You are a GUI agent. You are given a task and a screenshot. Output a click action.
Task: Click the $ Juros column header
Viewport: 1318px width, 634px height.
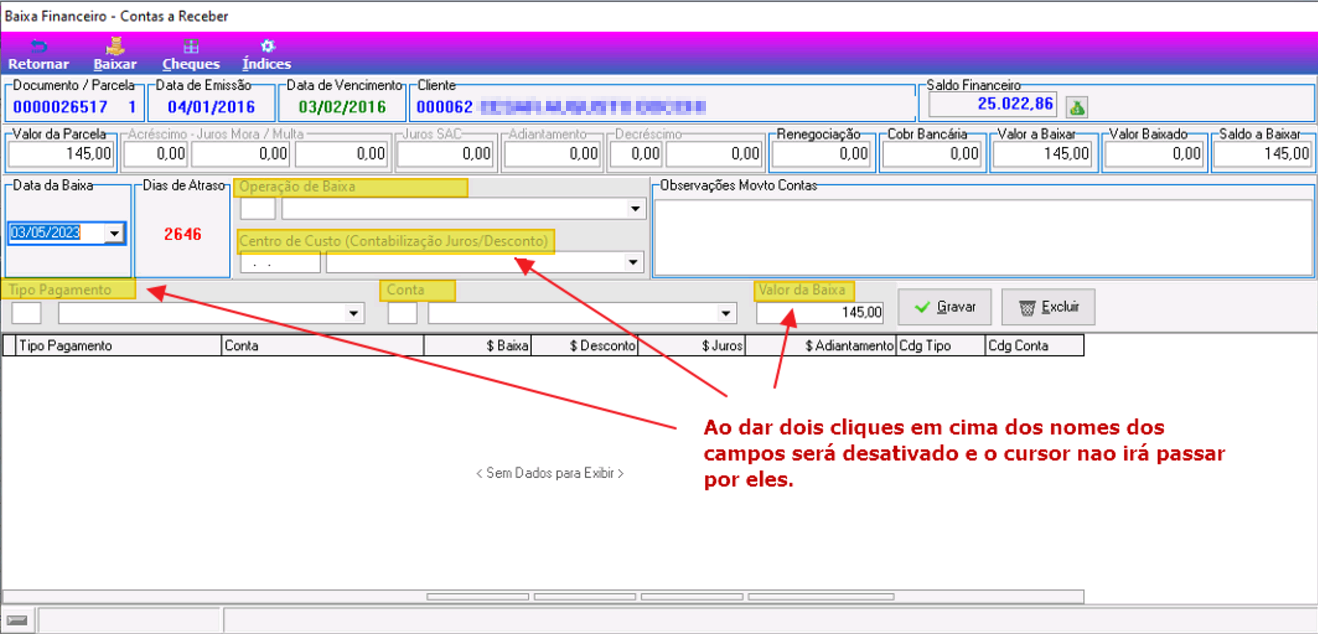692,346
